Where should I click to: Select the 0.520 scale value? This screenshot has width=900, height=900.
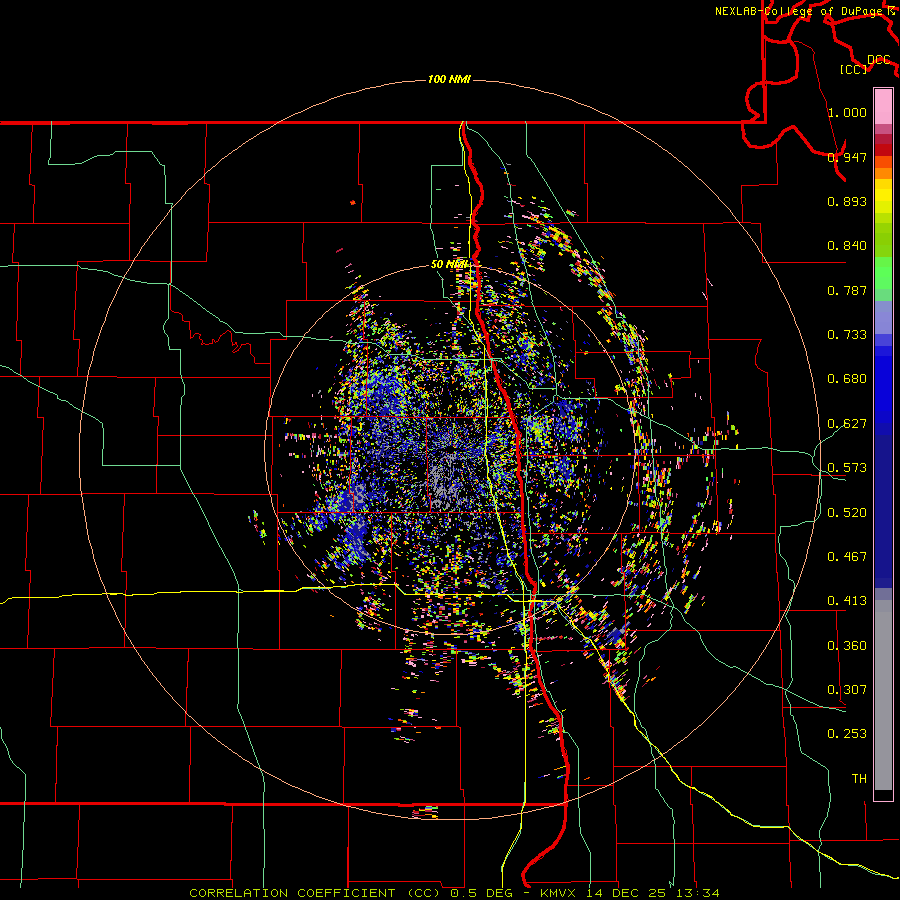(x=847, y=513)
